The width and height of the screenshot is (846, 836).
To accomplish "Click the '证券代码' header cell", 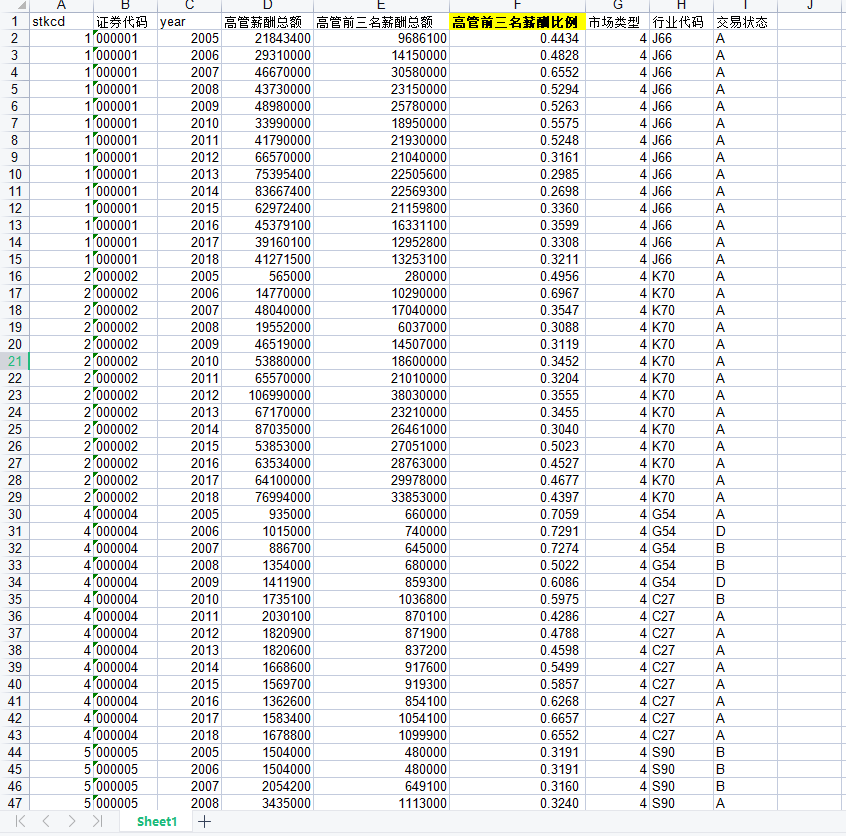I will click(x=125, y=22).
